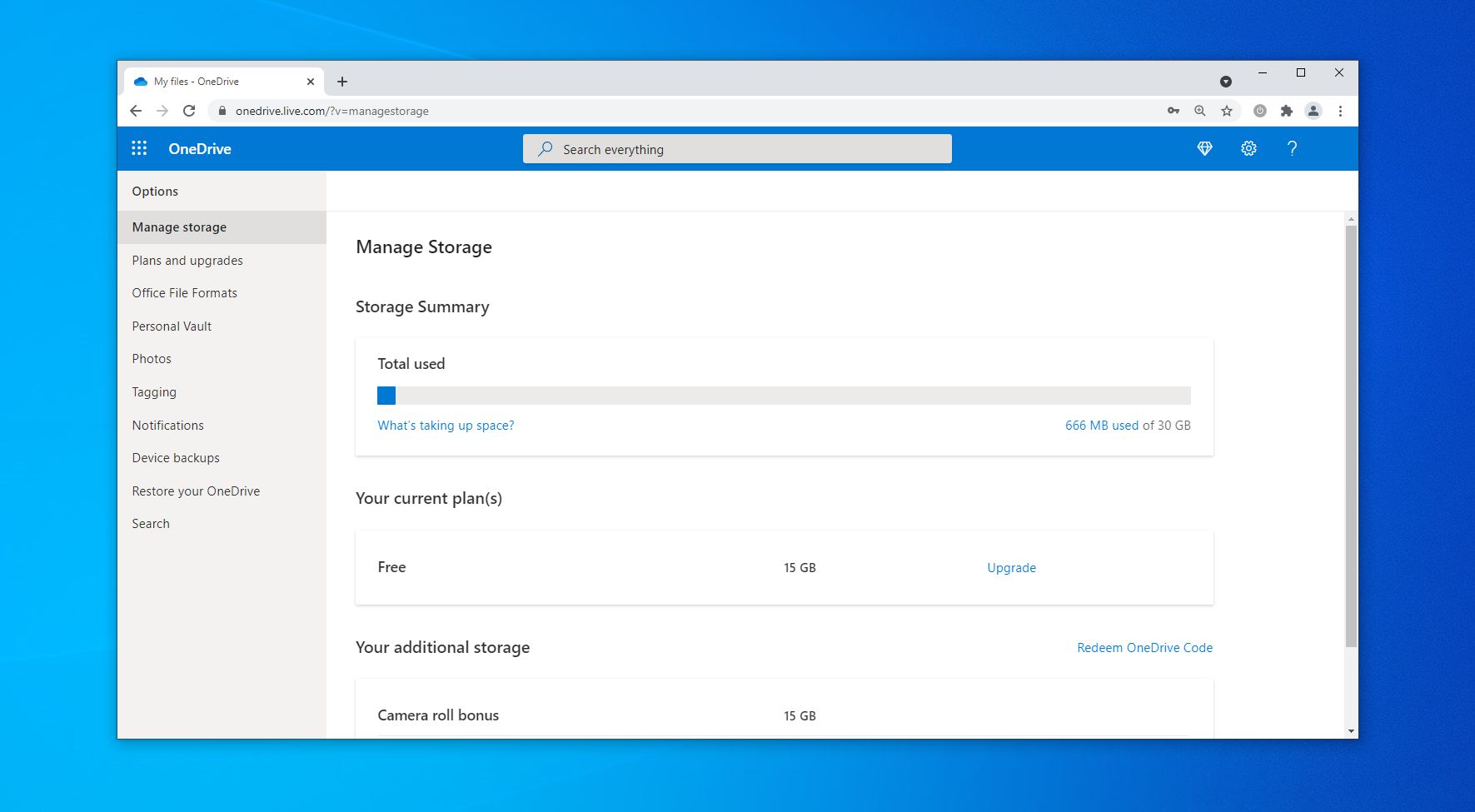The width and height of the screenshot is (1475, 812).
Task: Click Your current plan(s) heading
Action: point(429,499)
